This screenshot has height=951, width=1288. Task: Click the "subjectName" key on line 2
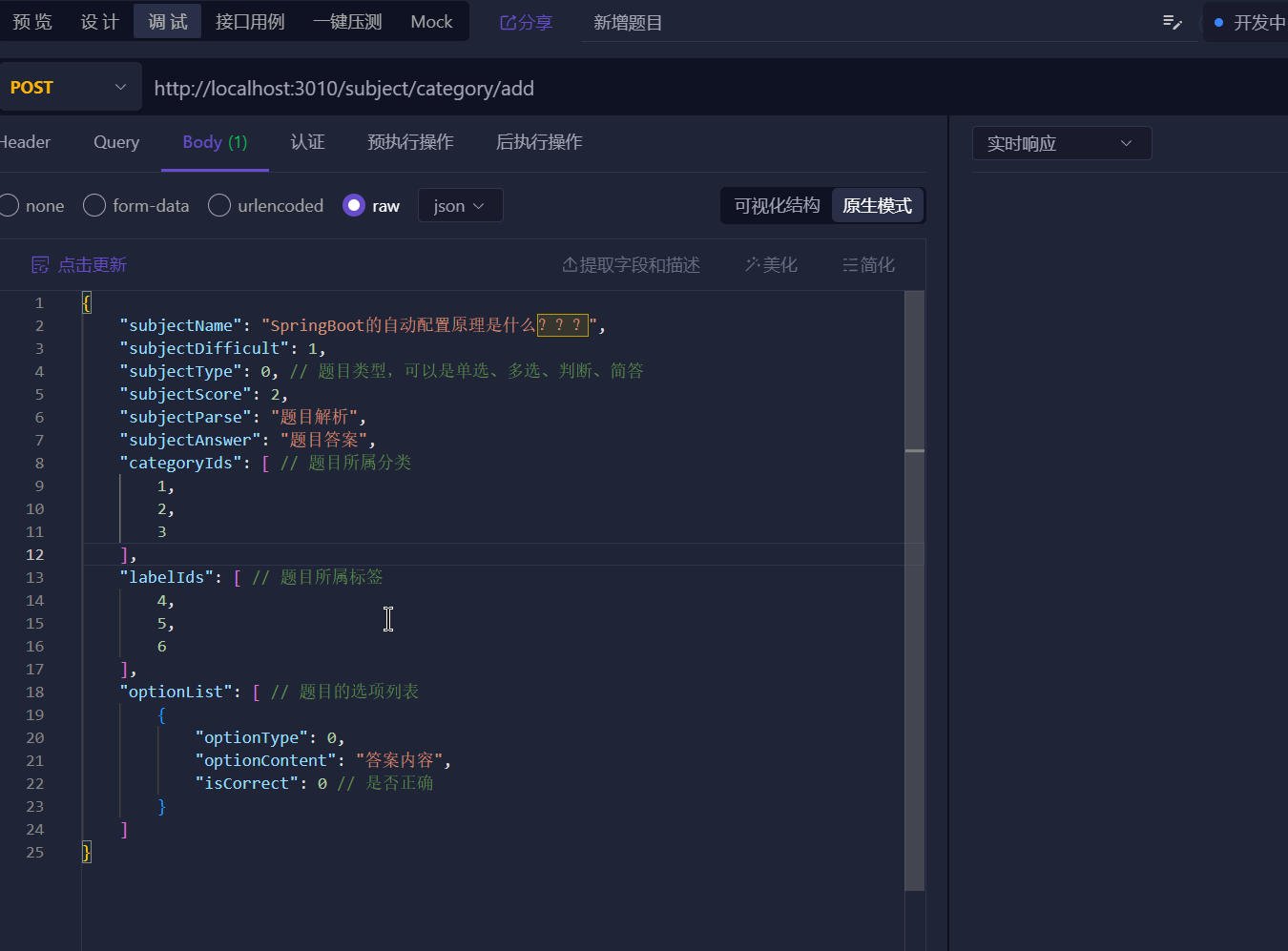point(181,325)
